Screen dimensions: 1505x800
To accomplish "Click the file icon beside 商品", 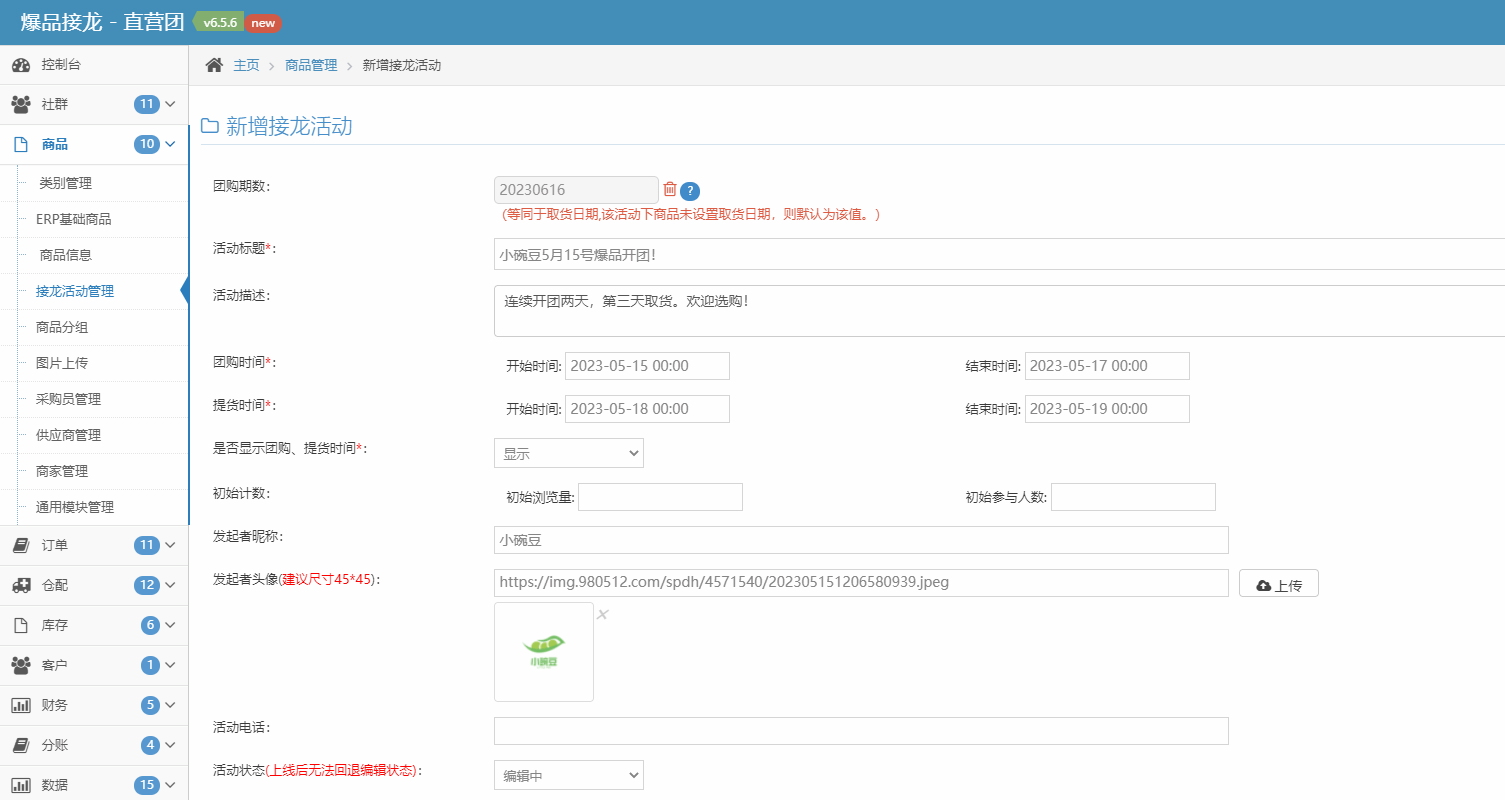I will point(21,144).
